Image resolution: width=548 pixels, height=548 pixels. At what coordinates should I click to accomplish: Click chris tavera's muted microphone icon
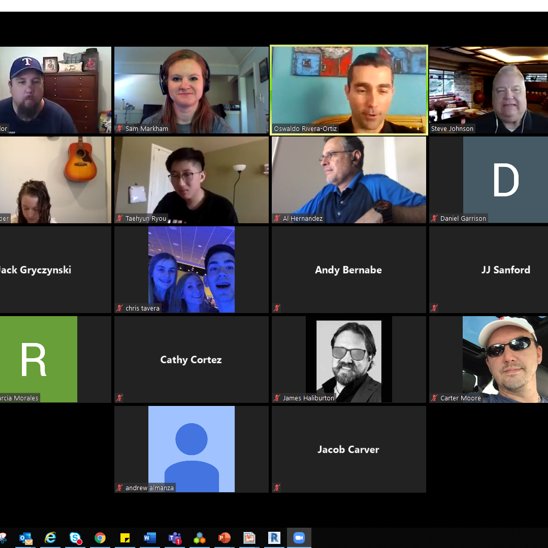(x=120, y=308)
